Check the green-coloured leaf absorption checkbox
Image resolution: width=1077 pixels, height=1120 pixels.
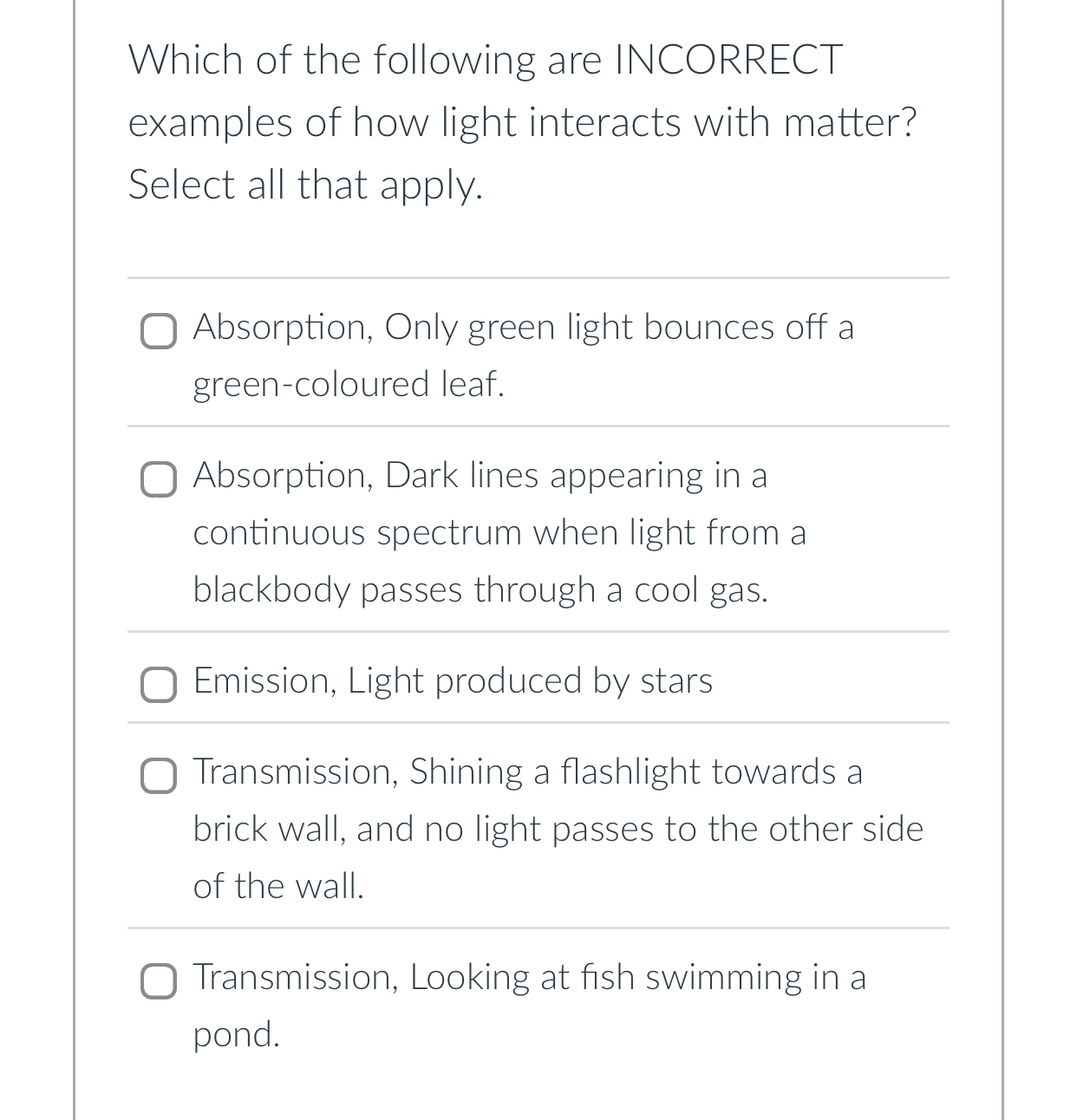pos(159,331)
